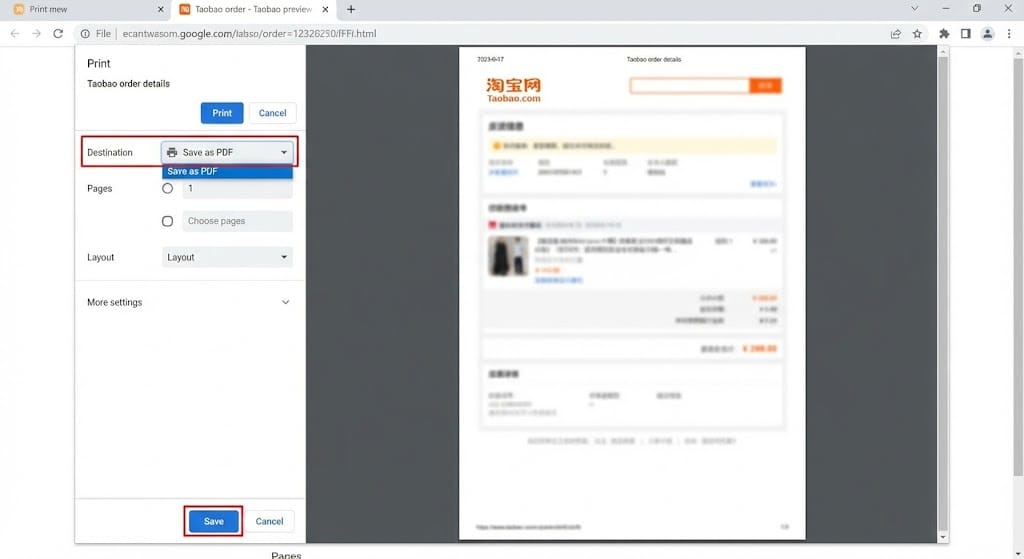Click the blue Print button
The width and height of the screenshot is (1024, 559).
pyautogui.click(x=222, y=113)
